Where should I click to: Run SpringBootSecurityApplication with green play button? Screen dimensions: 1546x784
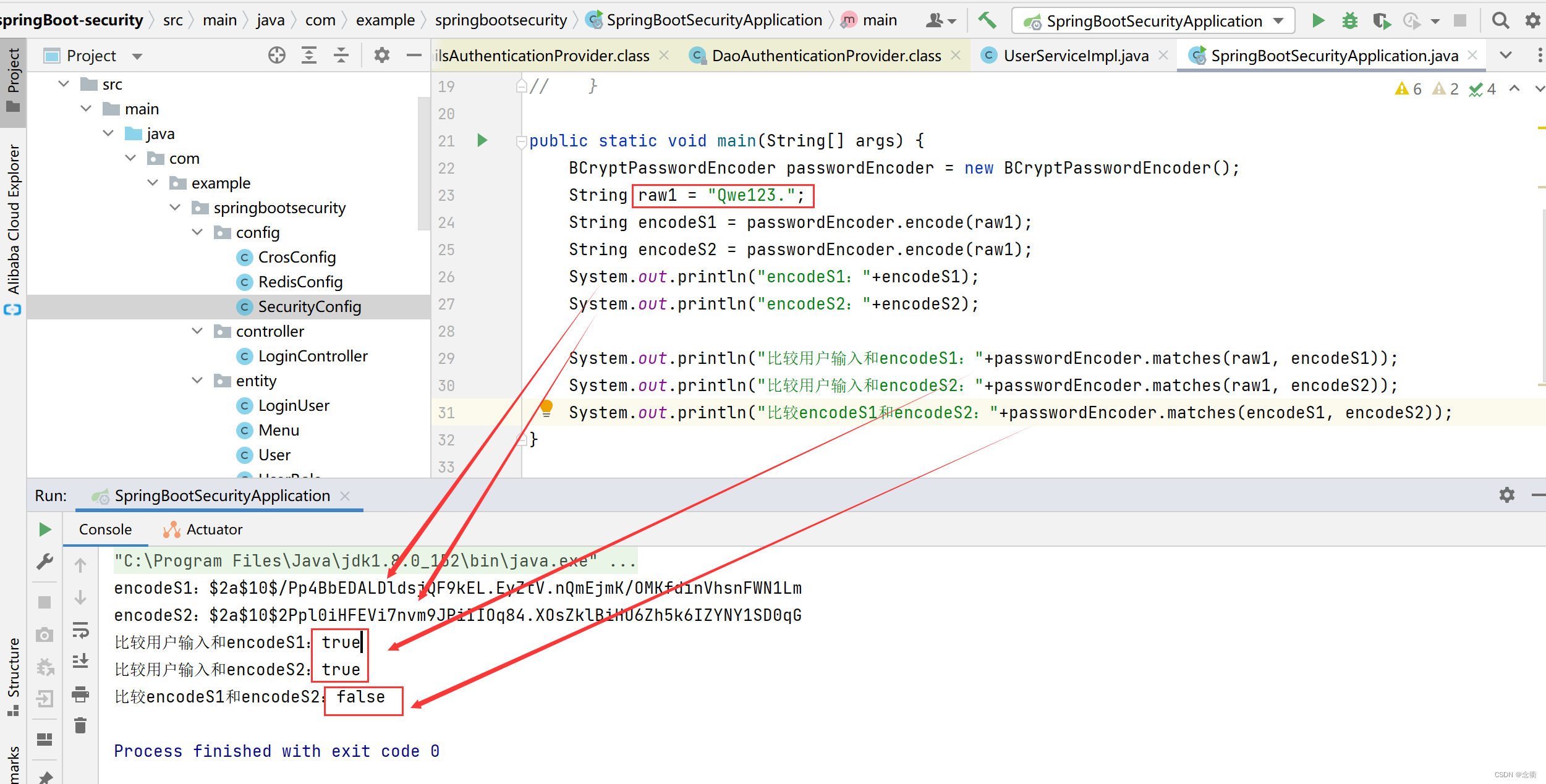click(1318, 20)
